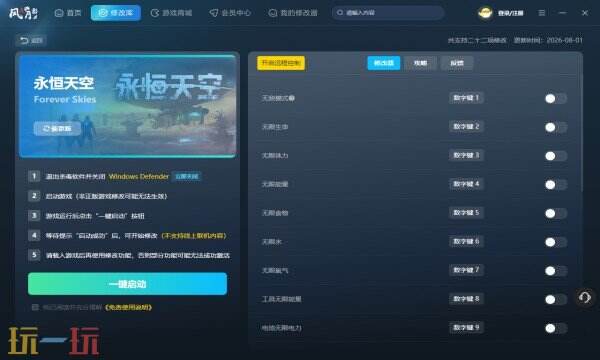Image resolution: width=600 pixels, height=360 pixels.
Task: Toggle the switch for 数字键 8 cheat
Action: pos(556,299)
